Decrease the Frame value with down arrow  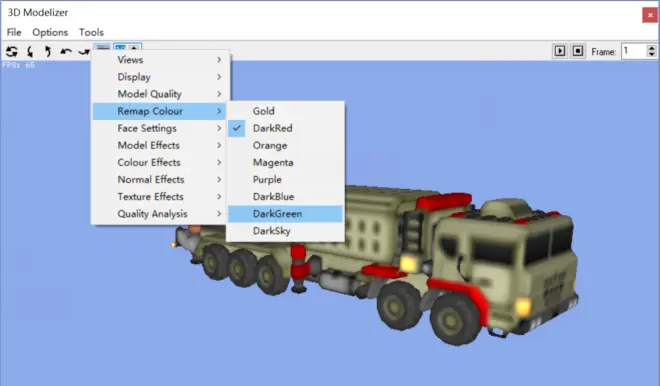pos(652,55)
